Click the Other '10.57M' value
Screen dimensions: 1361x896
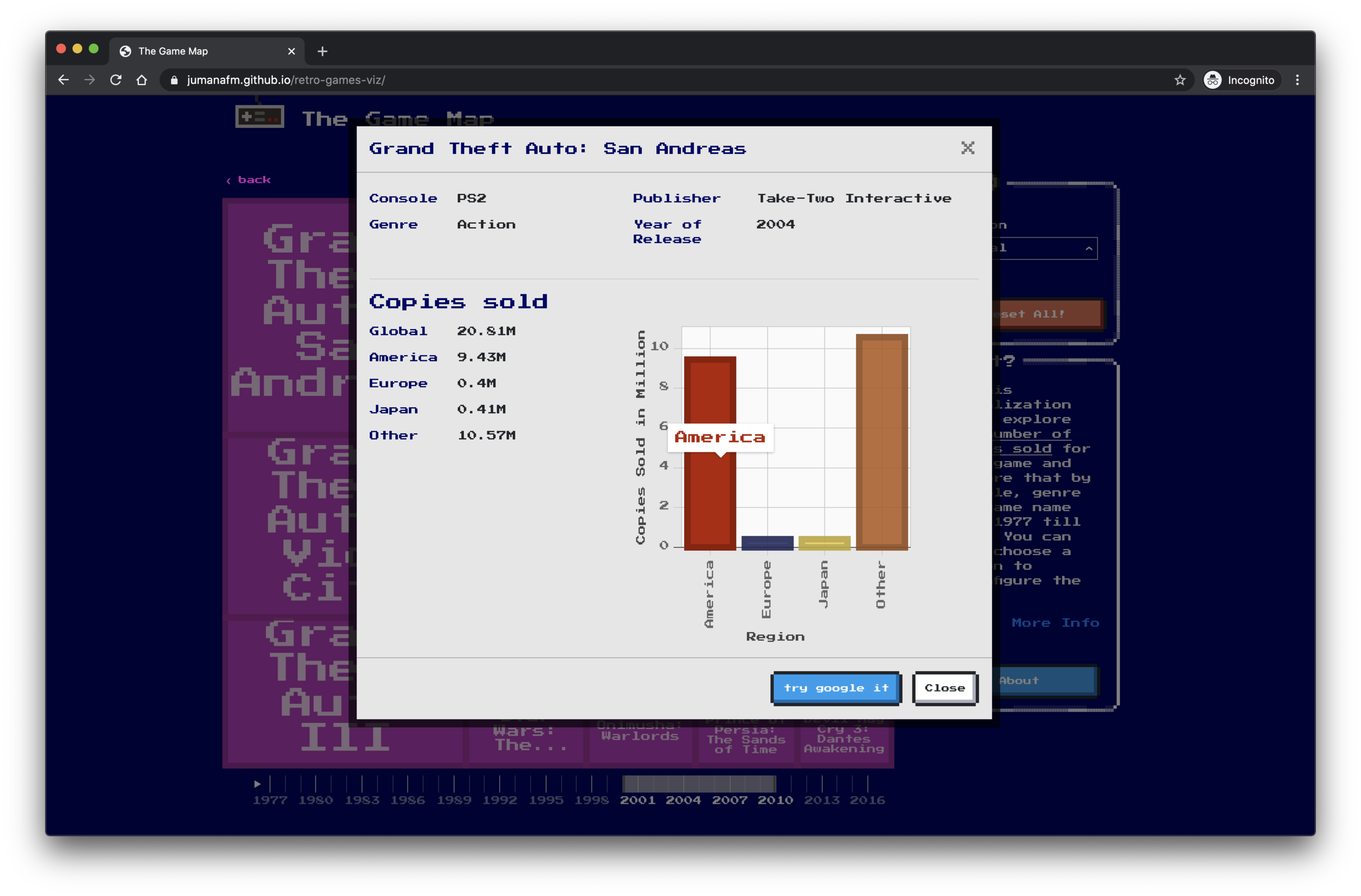486,435
